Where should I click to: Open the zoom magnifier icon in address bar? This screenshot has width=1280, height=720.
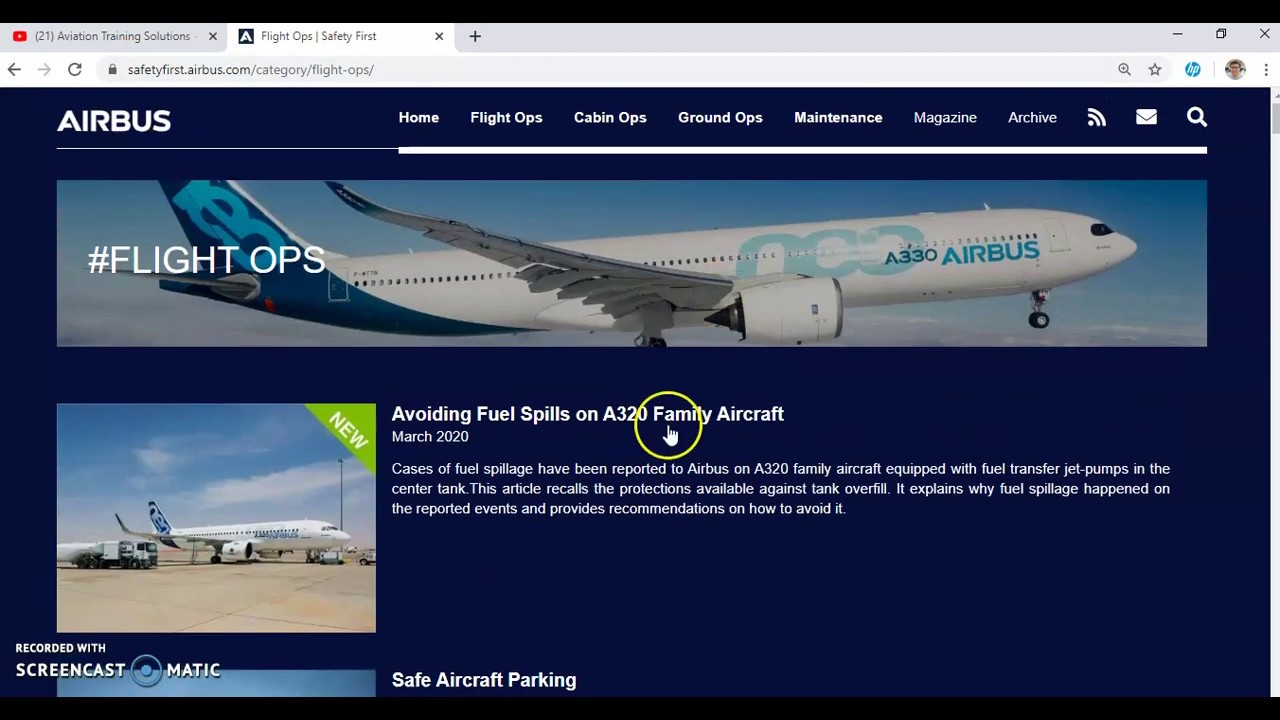tap(1125, 69)
